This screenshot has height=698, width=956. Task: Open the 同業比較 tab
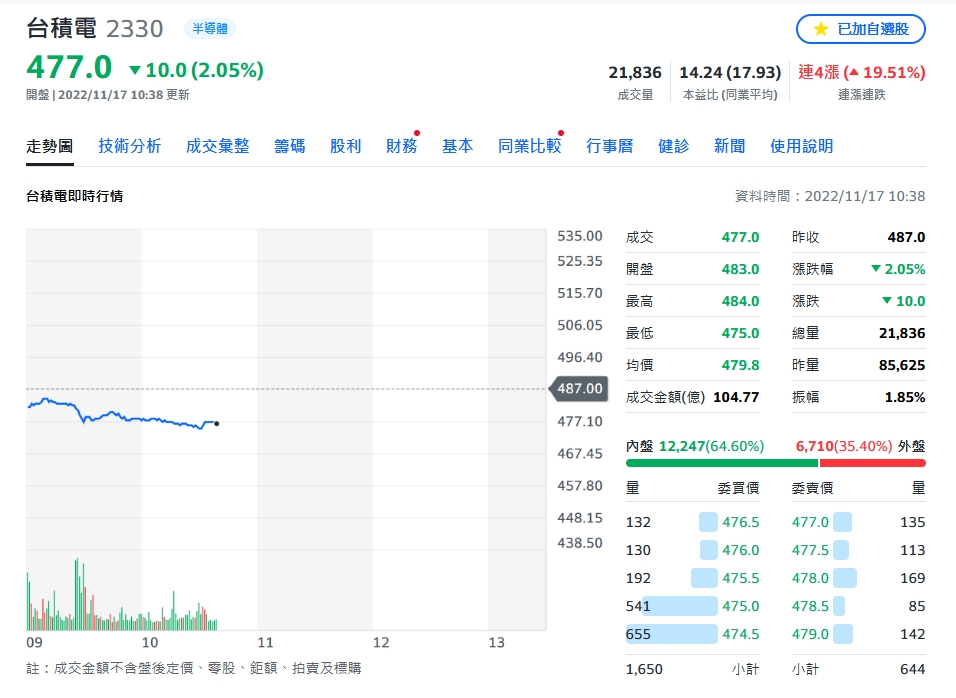click(530, 146)
